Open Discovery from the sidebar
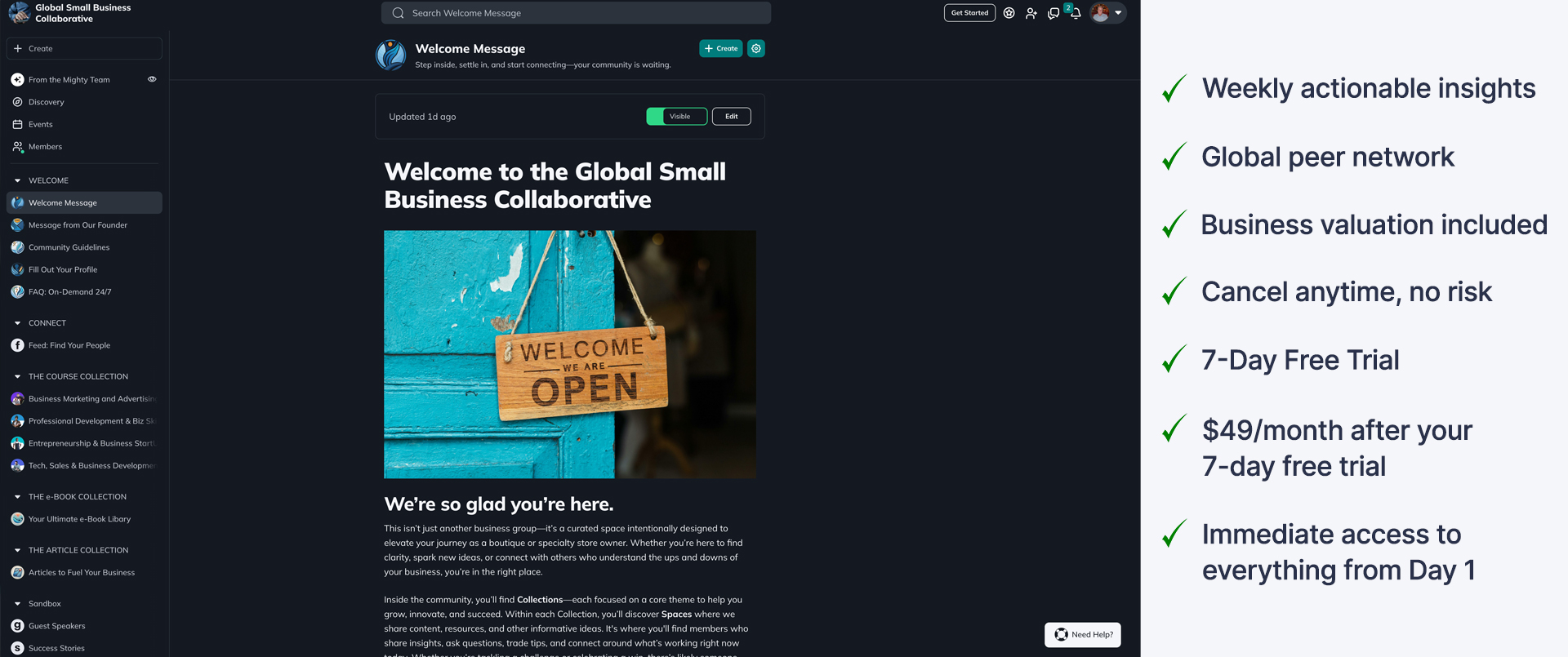This screenshot has width=1568, height=657. point(46,102)
